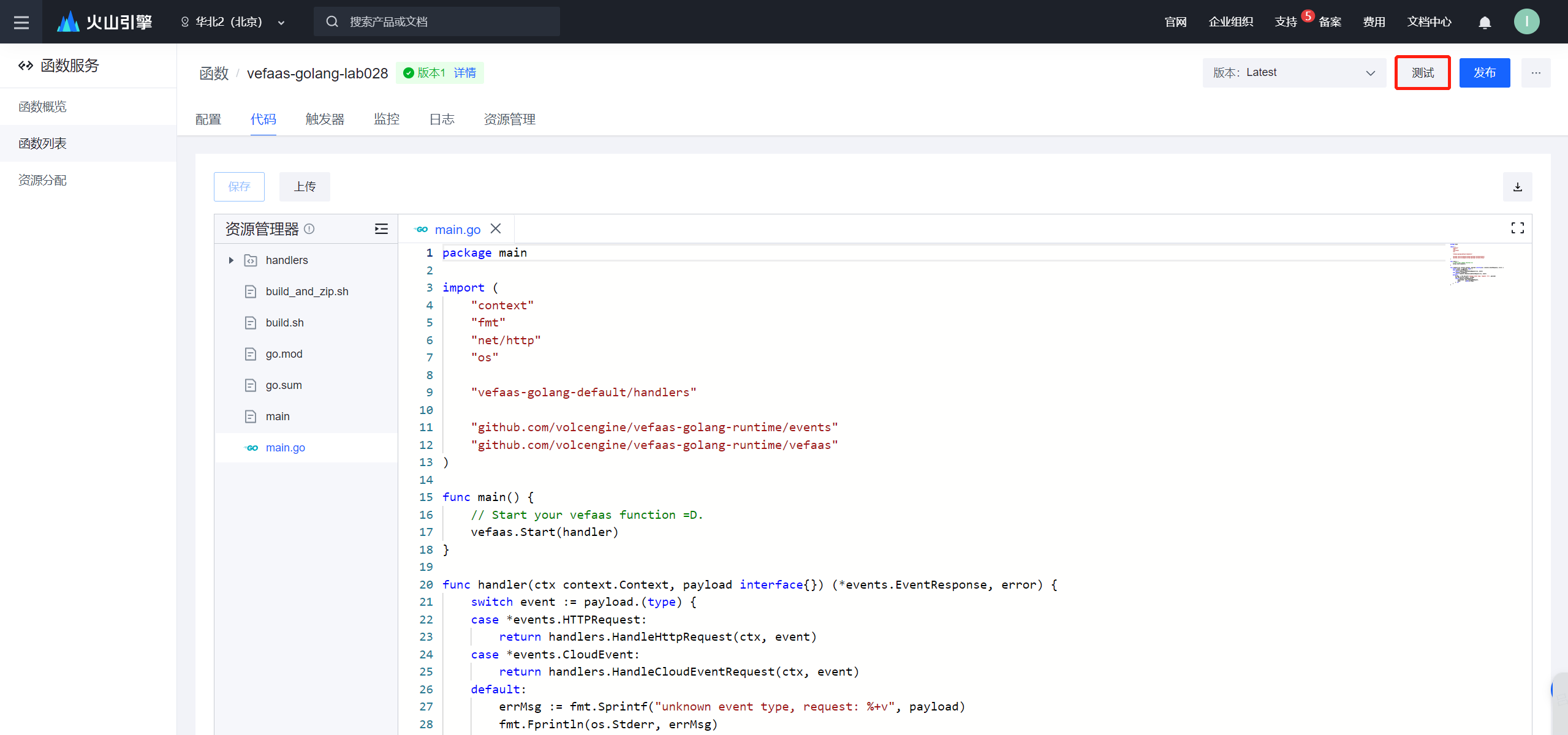
Task: Switch to the 触发器 tab
Action: point(325,119)
